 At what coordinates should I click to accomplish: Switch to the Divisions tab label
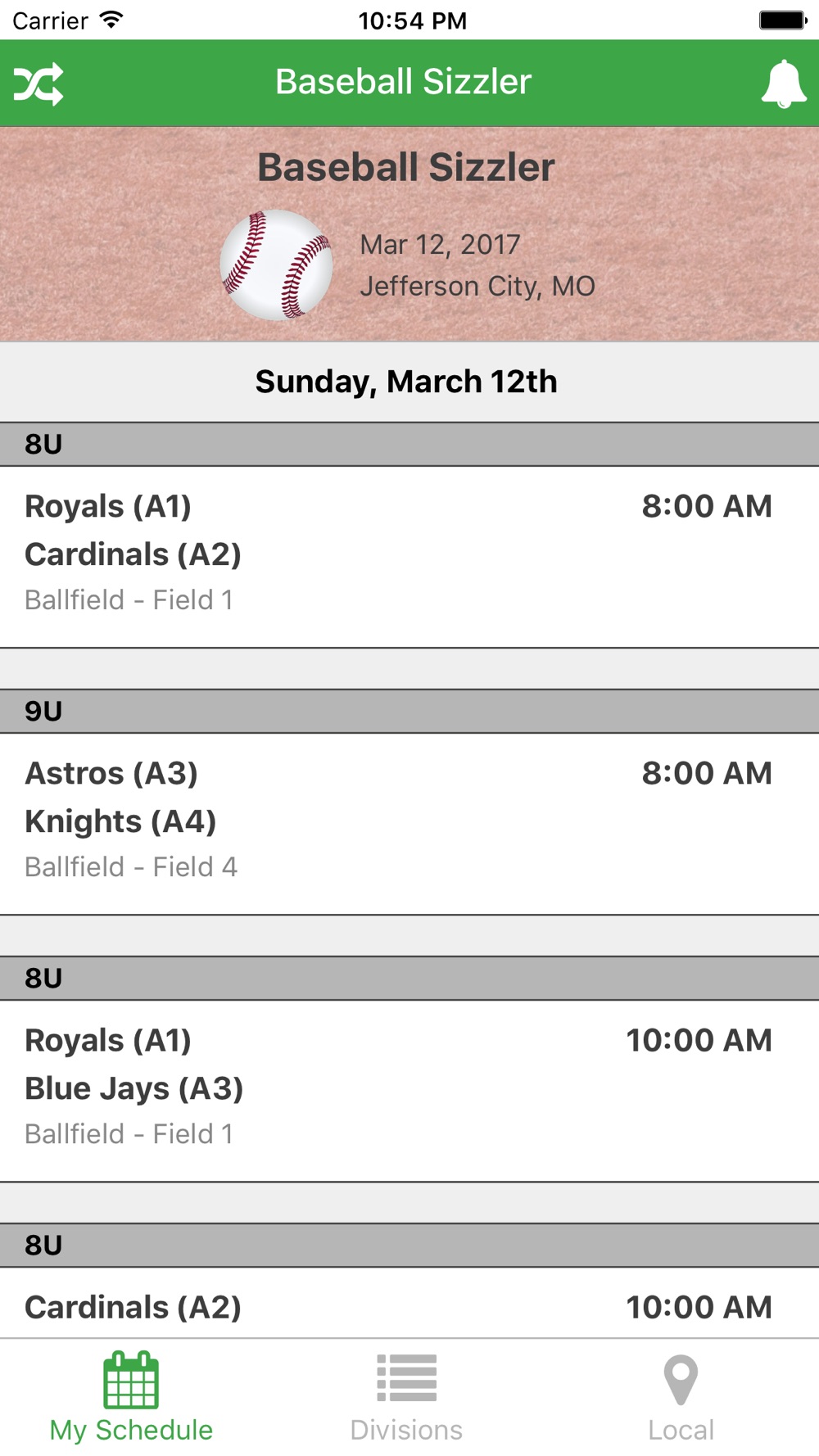[x=406, y=1430]
